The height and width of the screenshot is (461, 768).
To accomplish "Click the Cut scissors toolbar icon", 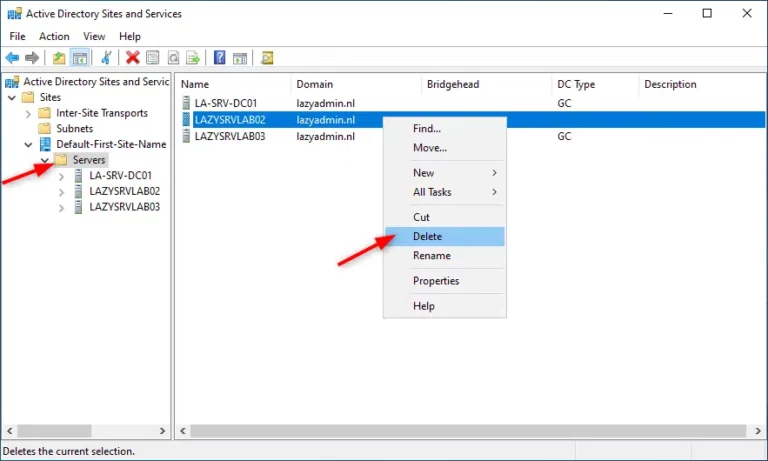I will pos(106,58).
